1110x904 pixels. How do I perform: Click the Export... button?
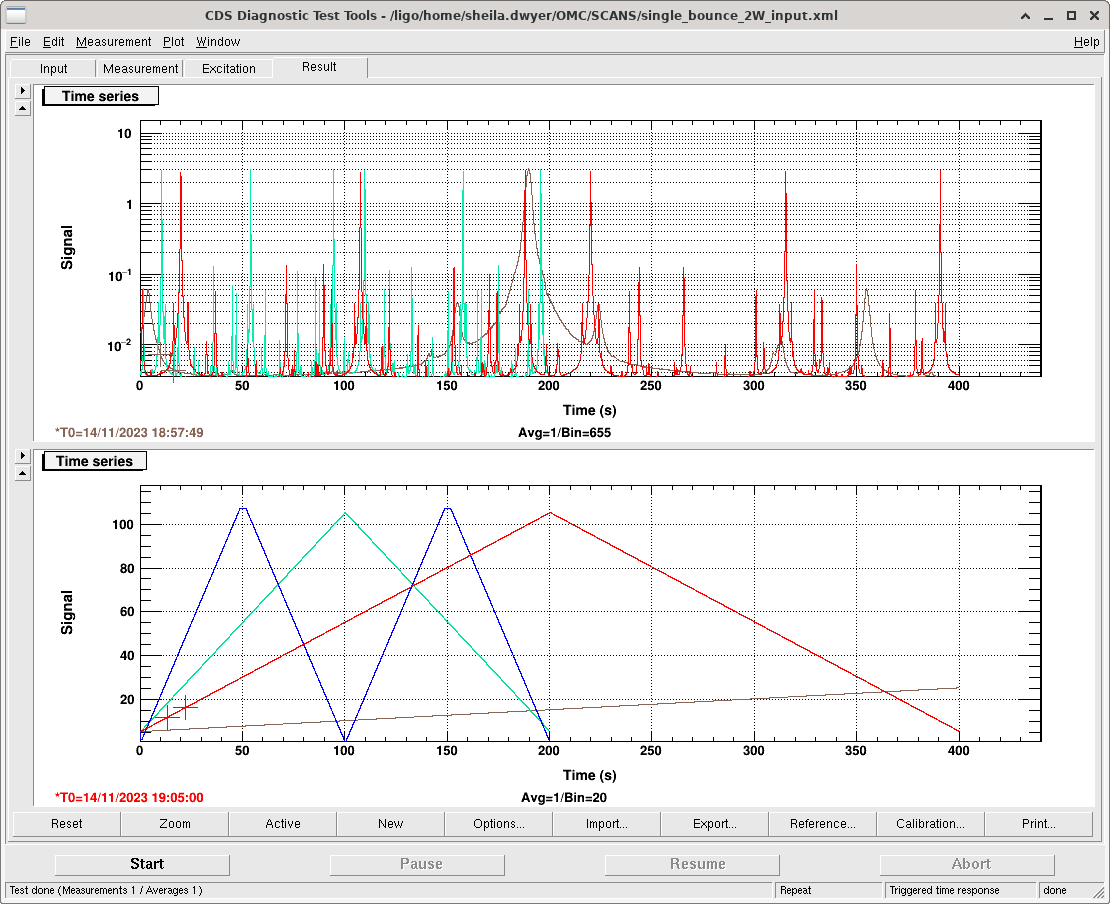click(x=715, y=824)
